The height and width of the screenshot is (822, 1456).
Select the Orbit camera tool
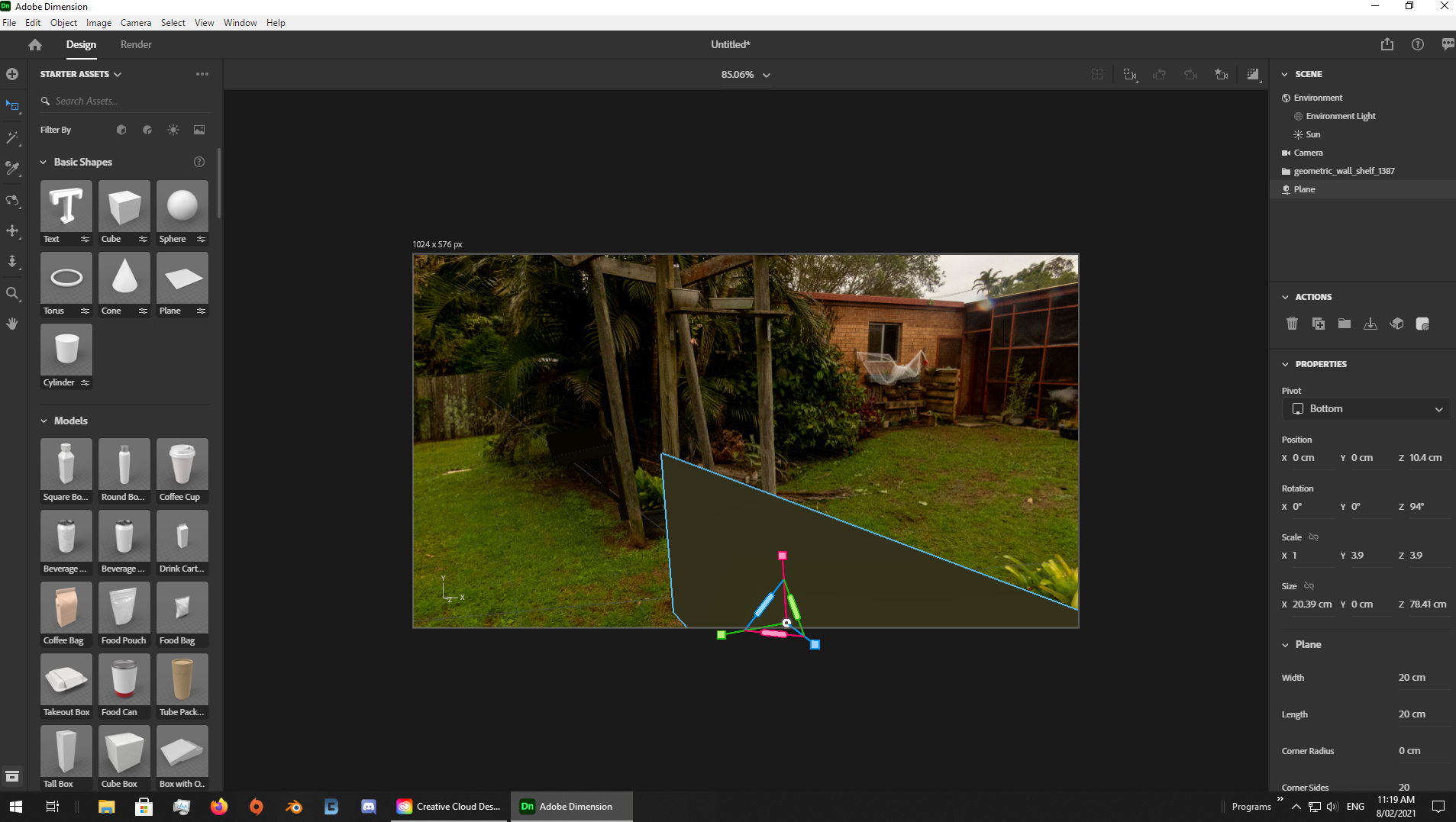(12, 201)
